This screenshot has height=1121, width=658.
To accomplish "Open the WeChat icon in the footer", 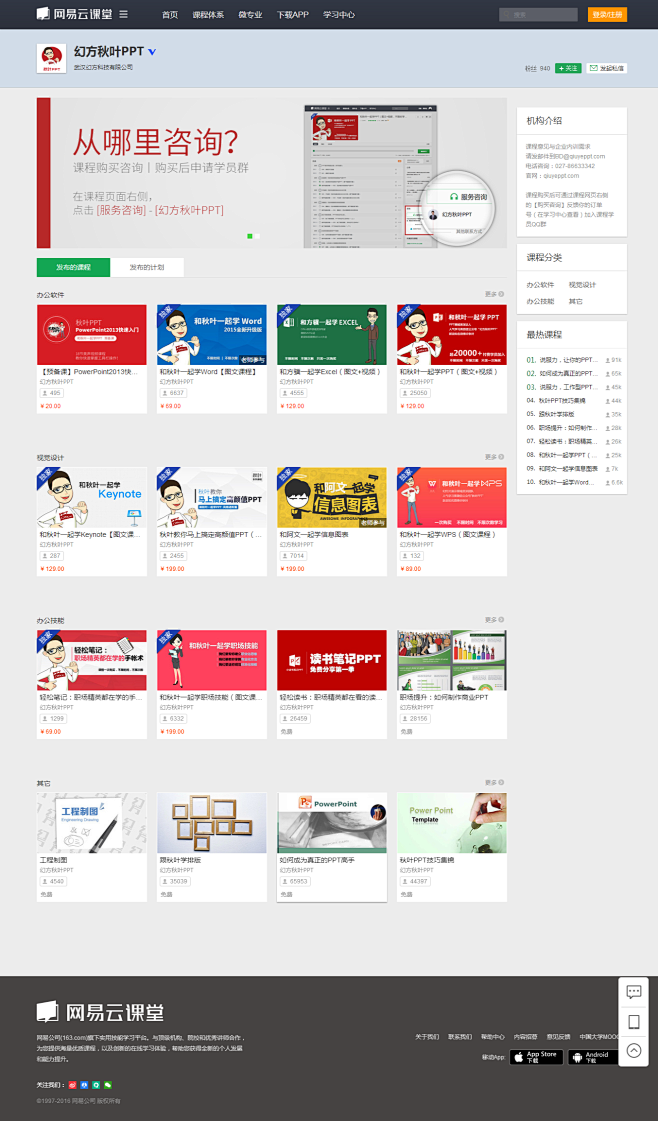I will (x=107, y=1084).
